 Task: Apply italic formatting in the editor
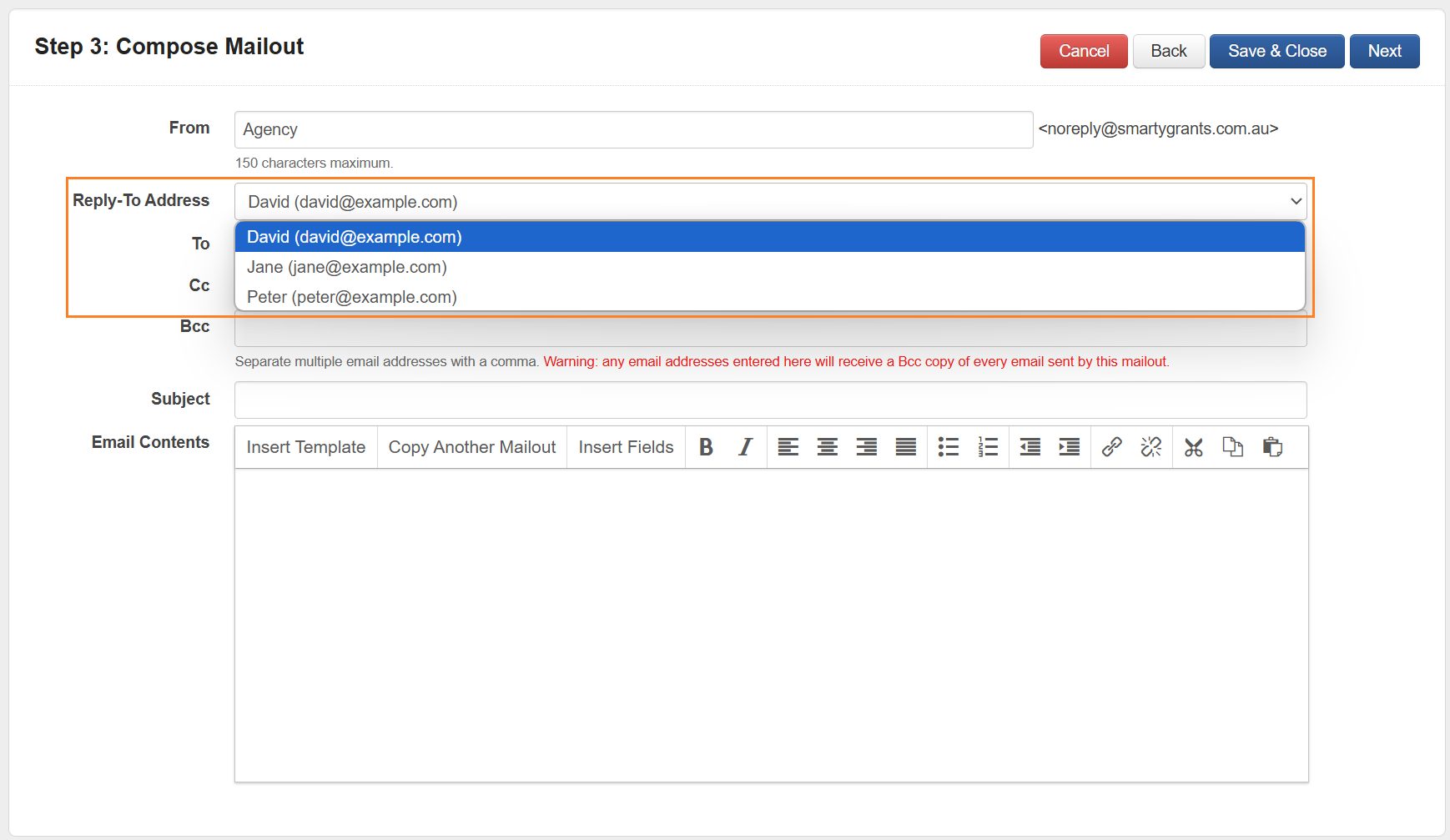745,447
